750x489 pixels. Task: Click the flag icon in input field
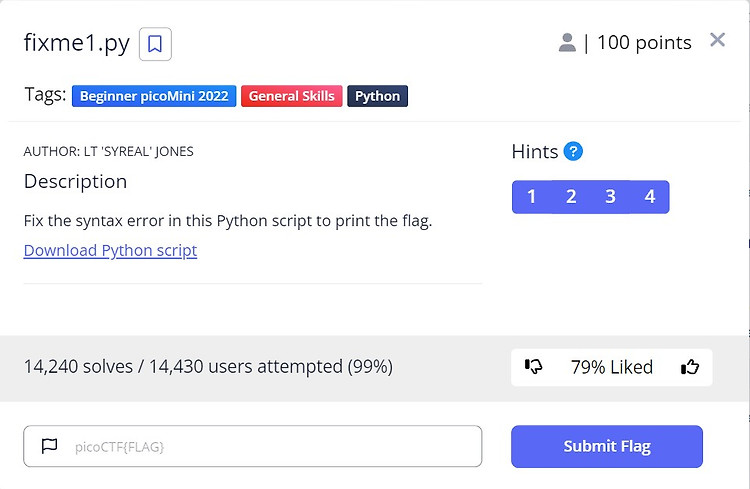pos(49,446)
